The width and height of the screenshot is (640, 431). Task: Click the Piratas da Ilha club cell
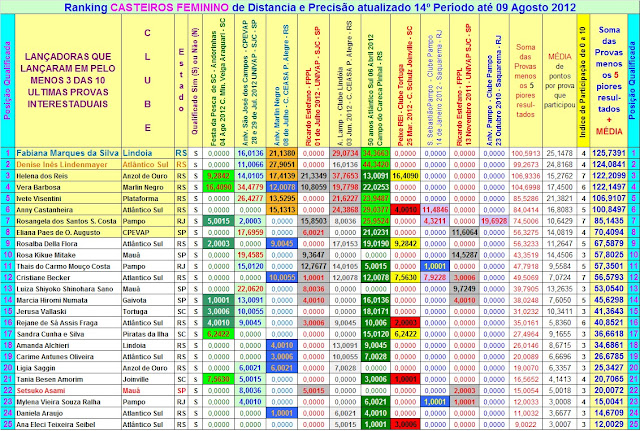pyautogui.click(x=148, y=334)
